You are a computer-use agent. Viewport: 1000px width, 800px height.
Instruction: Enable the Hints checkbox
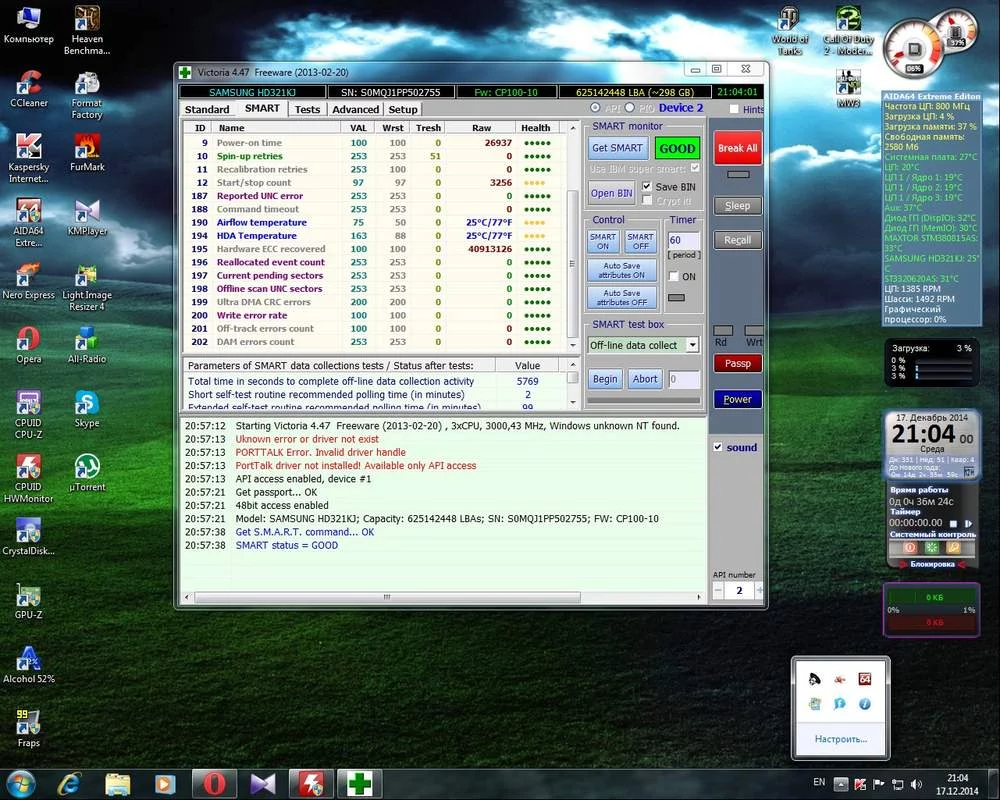tap(734, 109)
